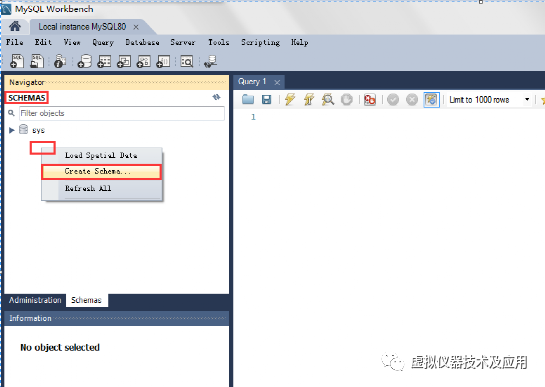Create a new SQL tab icon
The width and height of the screenshot is (545, 387).
pyautogui.click(x=17, y=61)
